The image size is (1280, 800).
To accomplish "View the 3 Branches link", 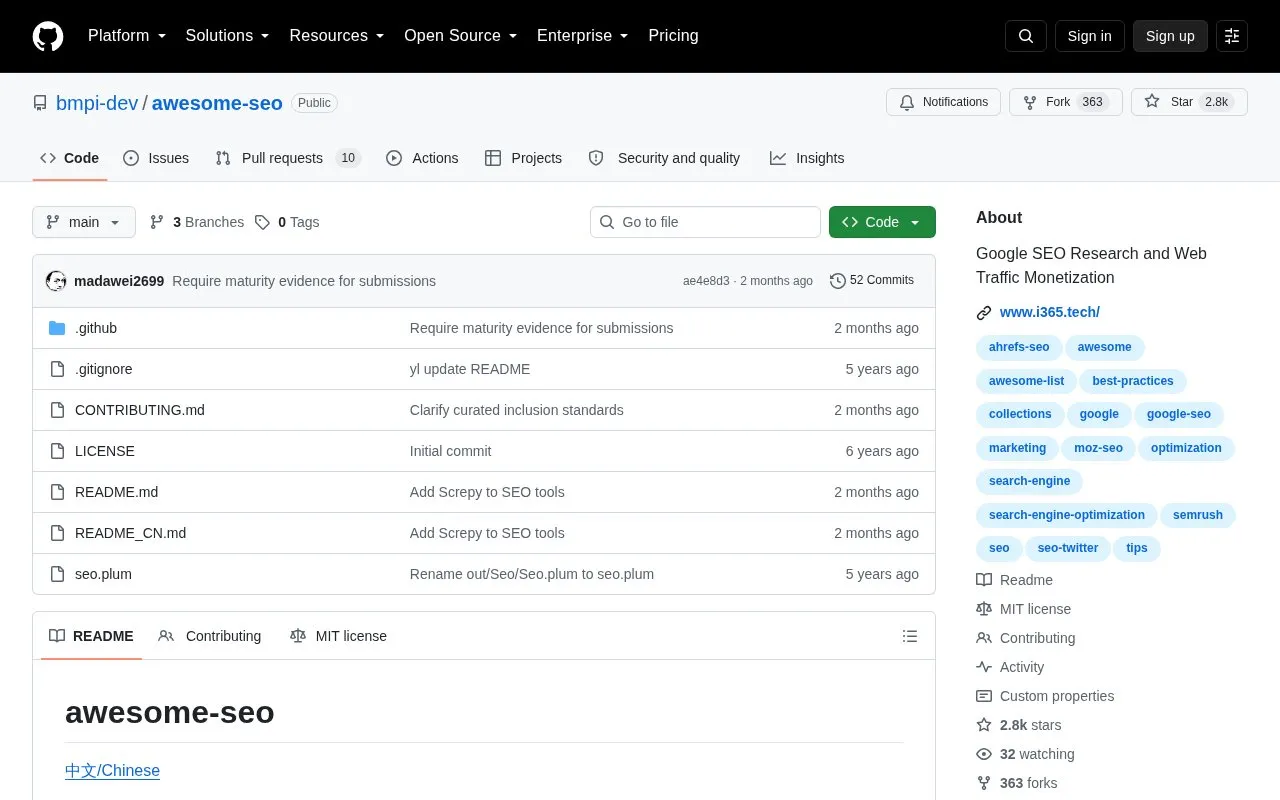I will pyautogui.click(x=197, y=222).
